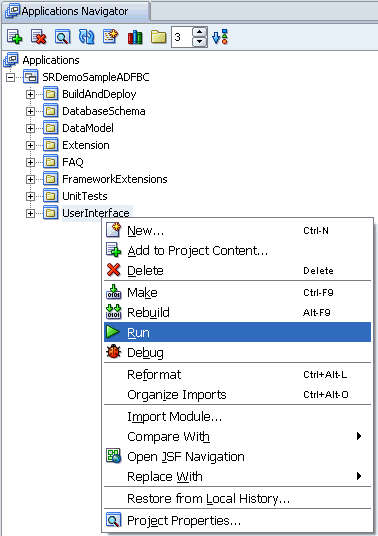The height and width of the screenshot is (536, 378).
Task: Select the FAQ project label
Action: 73,162
